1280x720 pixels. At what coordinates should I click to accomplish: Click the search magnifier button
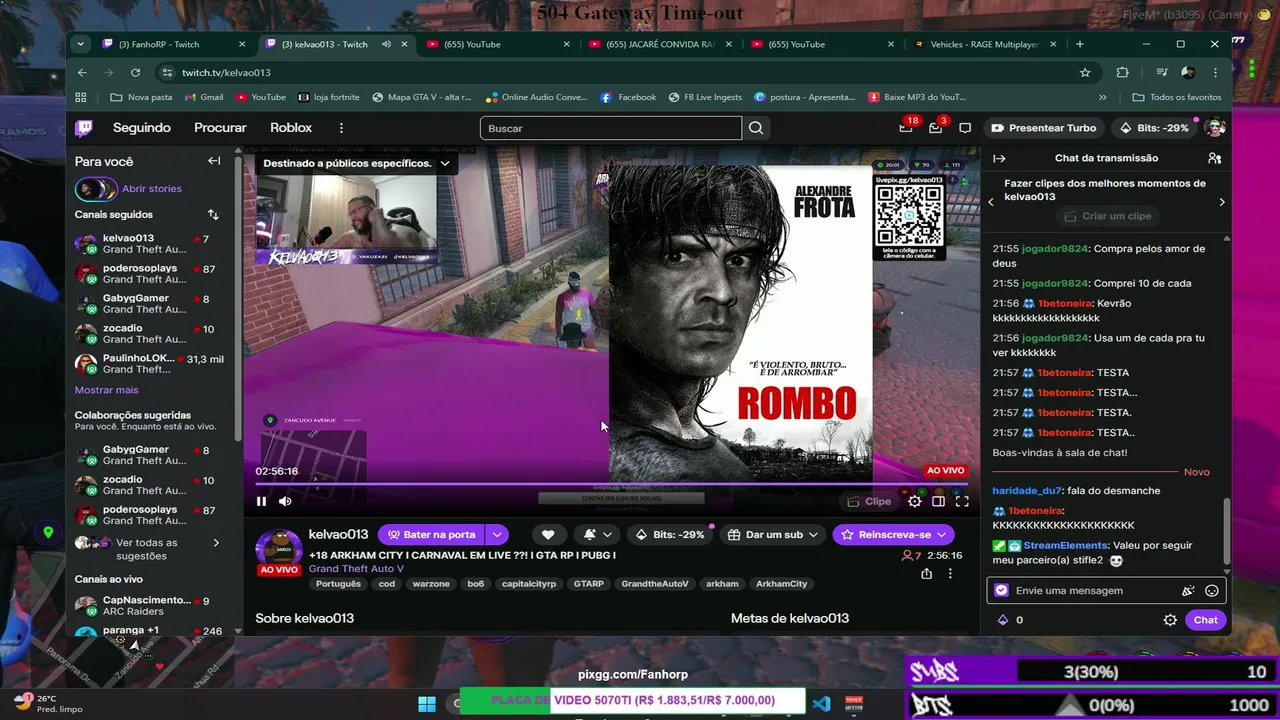(x=756, y=128)
